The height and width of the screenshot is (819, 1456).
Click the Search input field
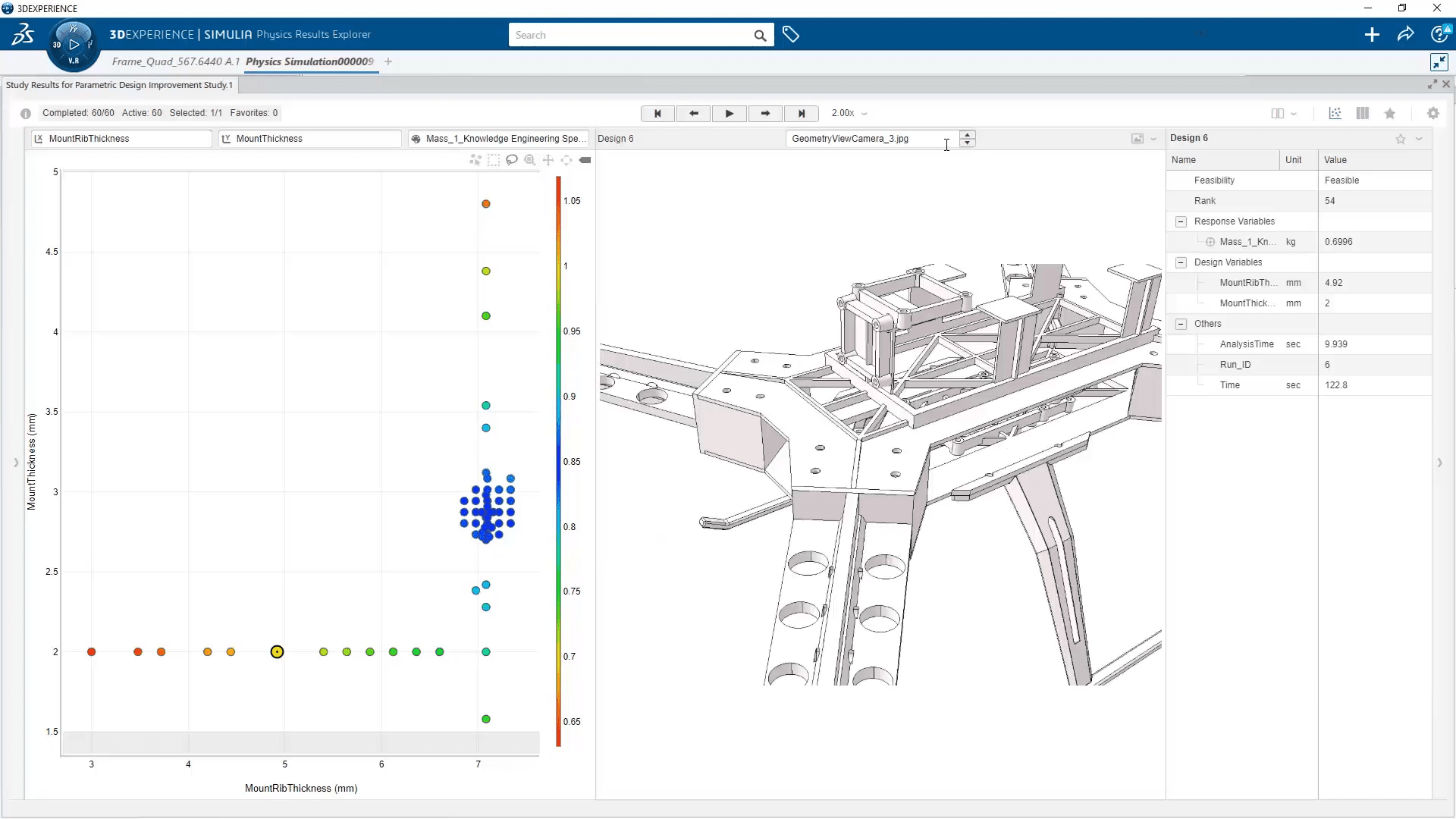pyautogui.click(x=631, y=35)
